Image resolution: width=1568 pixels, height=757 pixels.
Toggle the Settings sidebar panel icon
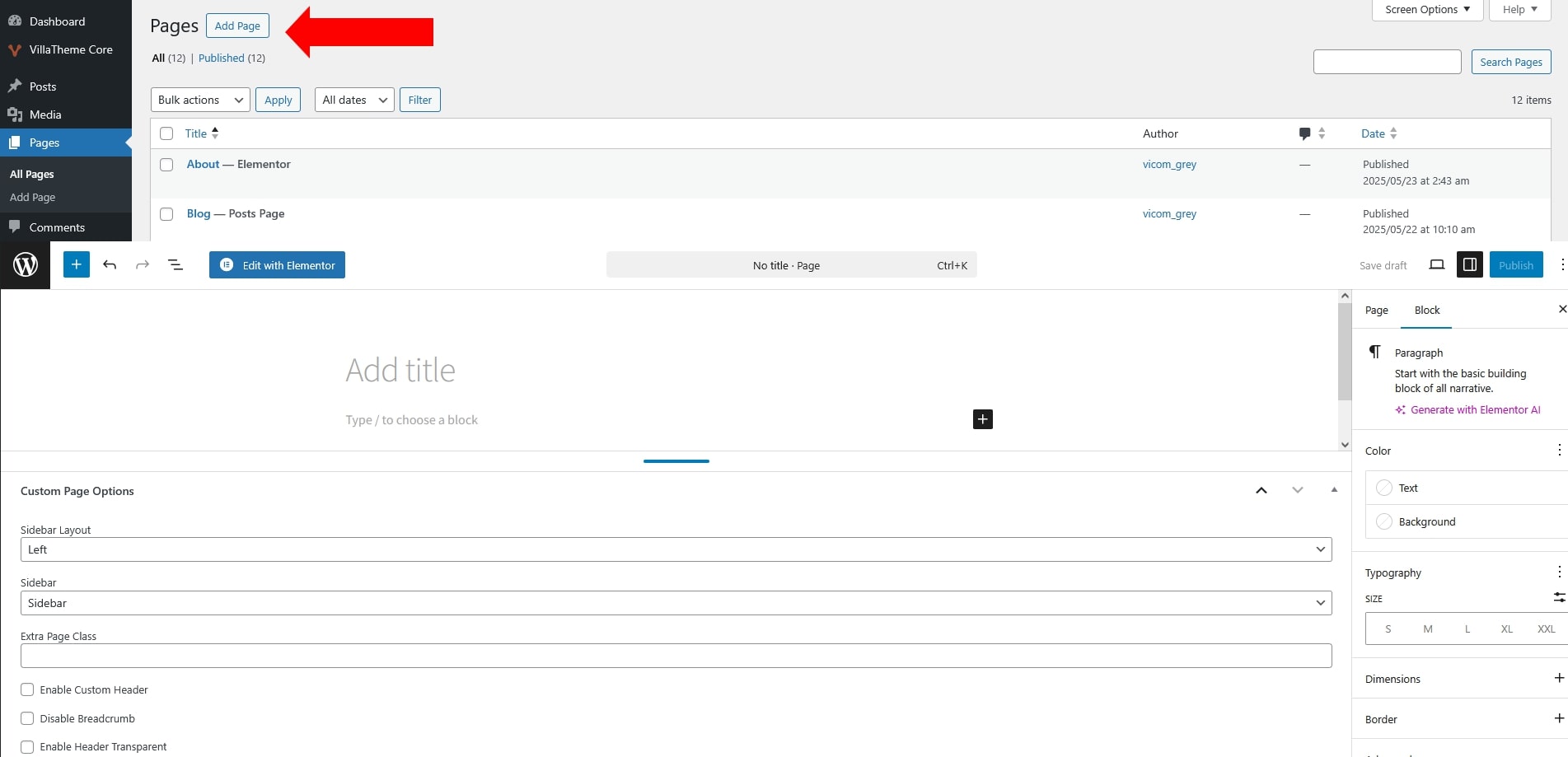(1469, 265)
